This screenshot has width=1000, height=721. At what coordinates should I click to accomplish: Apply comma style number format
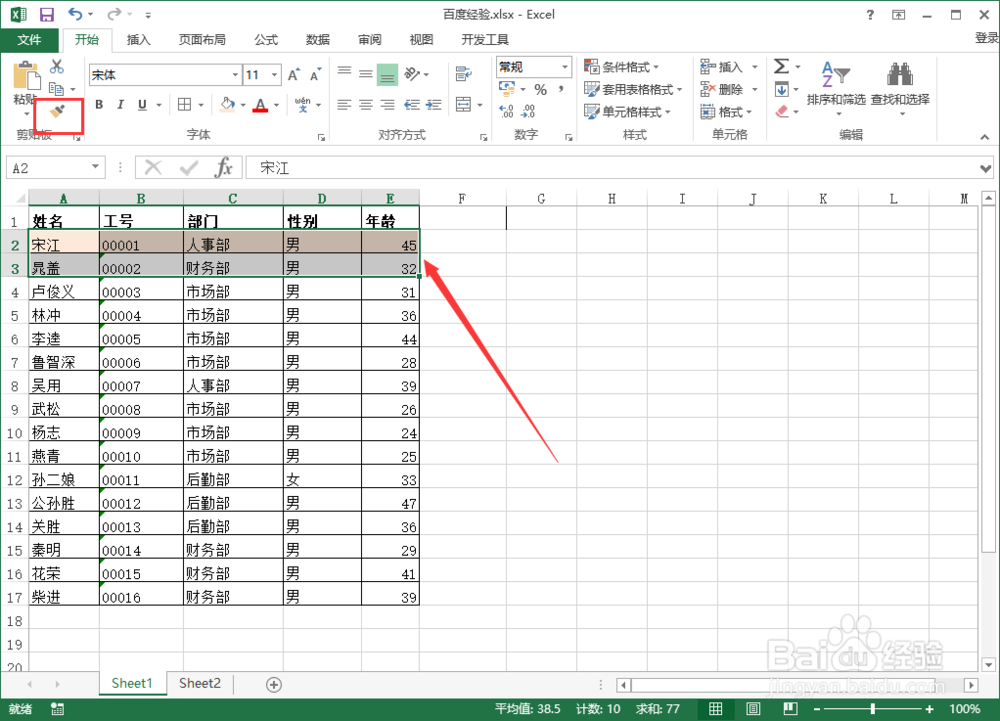click(x=561, y=89)
